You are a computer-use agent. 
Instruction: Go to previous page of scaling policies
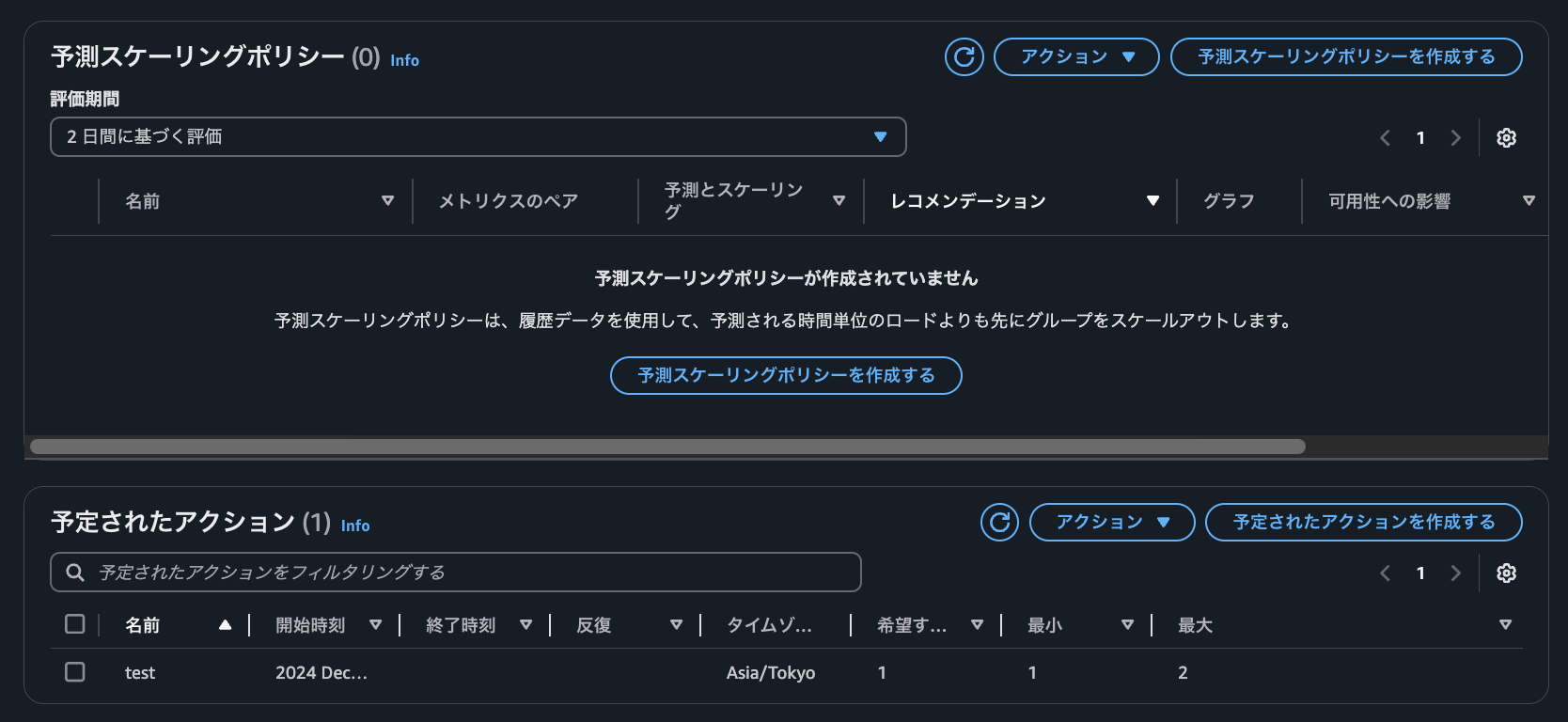1385,137
